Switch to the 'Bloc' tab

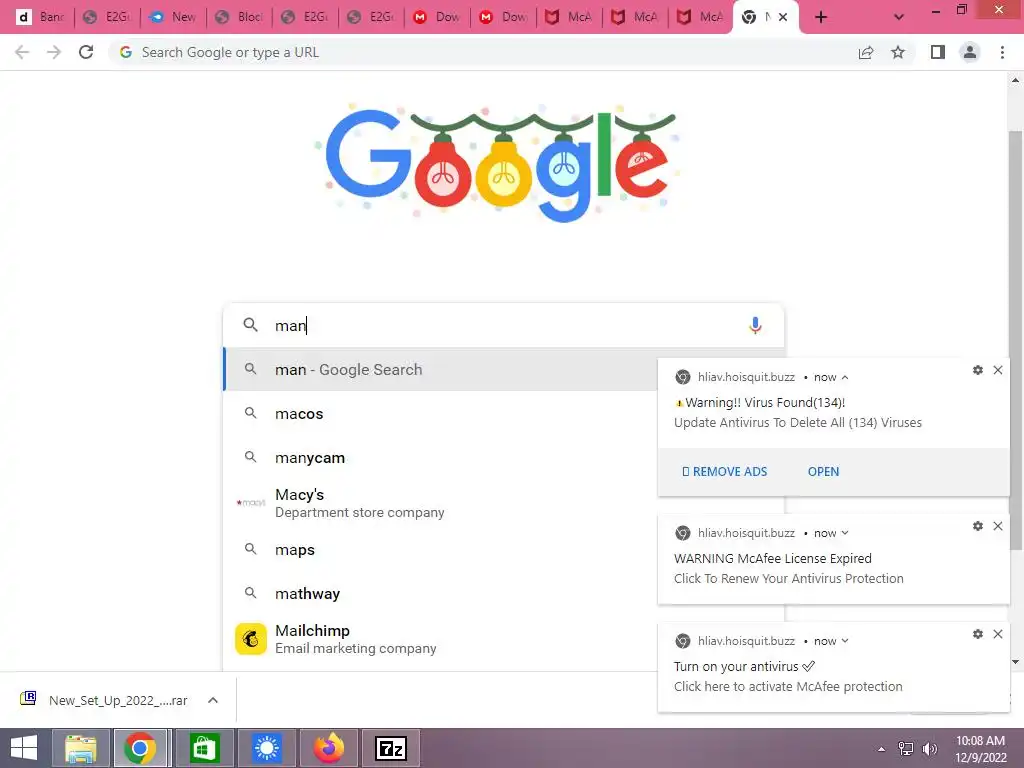click(240, 17)
